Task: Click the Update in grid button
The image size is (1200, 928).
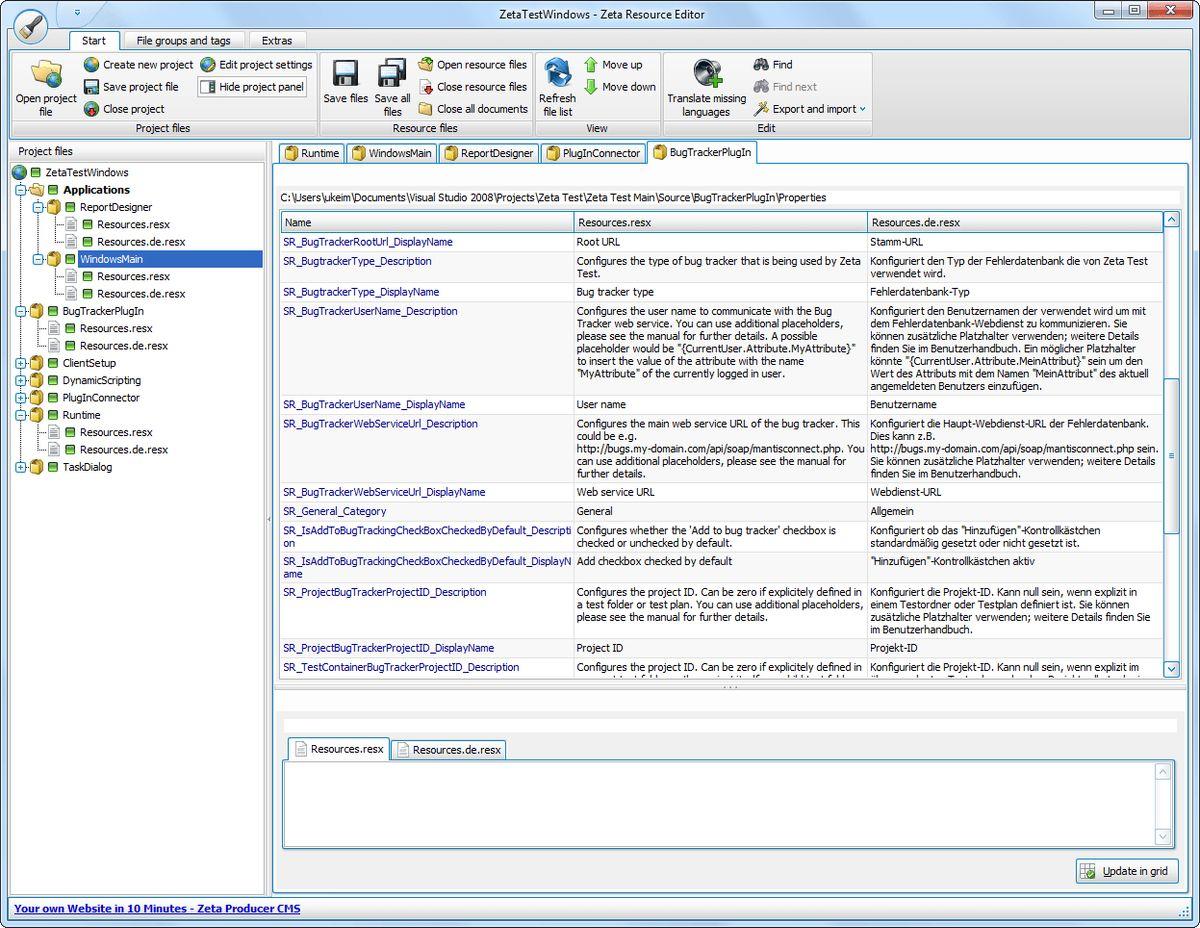Action: [x=1127, y=871]
